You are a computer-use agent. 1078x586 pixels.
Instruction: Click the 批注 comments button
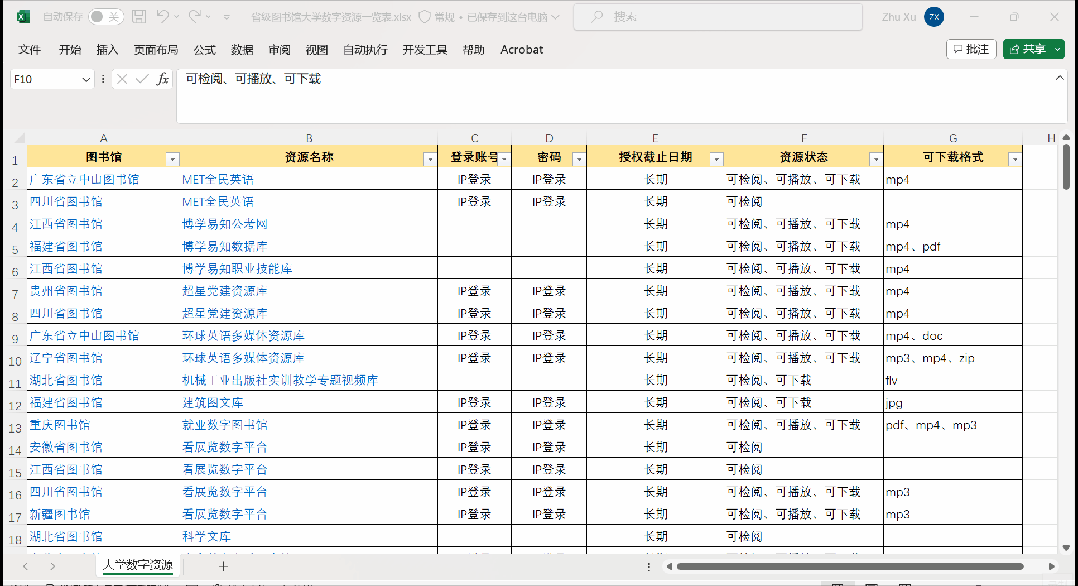point(971,49)
